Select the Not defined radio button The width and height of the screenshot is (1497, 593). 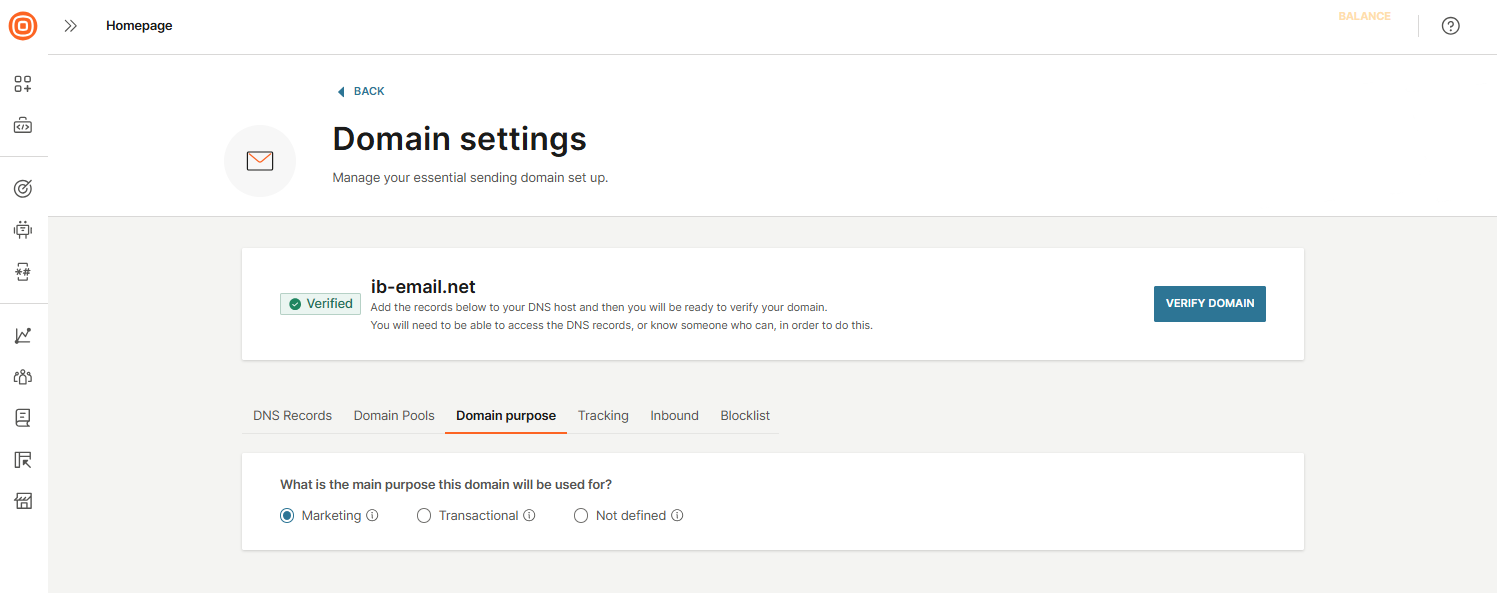click(581, 516)
